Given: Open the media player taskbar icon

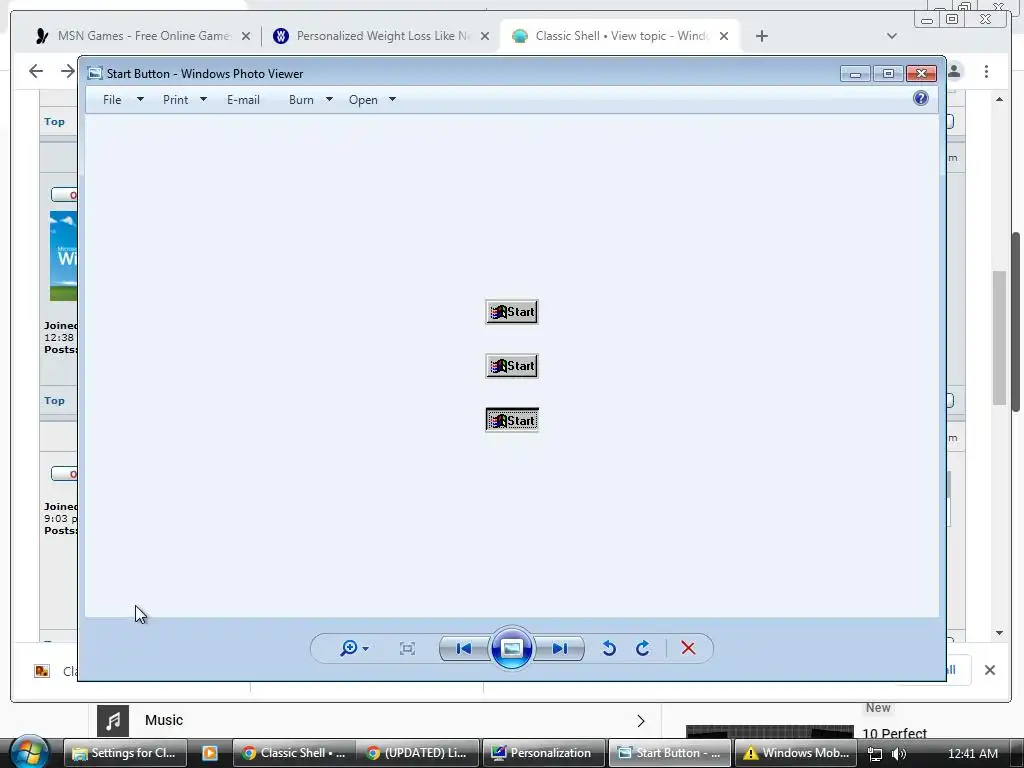Looking at the screenshot, I should (210, 753).
